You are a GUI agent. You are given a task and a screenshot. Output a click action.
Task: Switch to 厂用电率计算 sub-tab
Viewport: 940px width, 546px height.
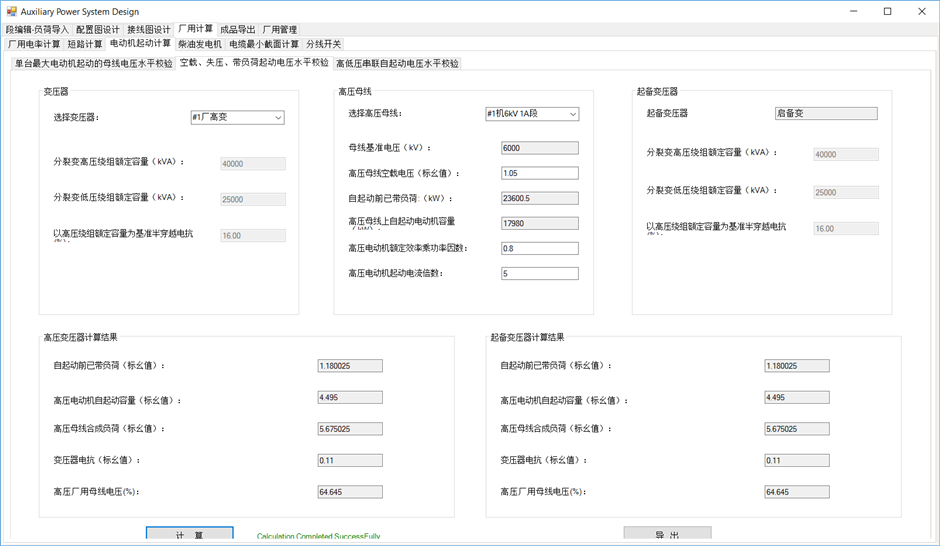click(34, 44)
